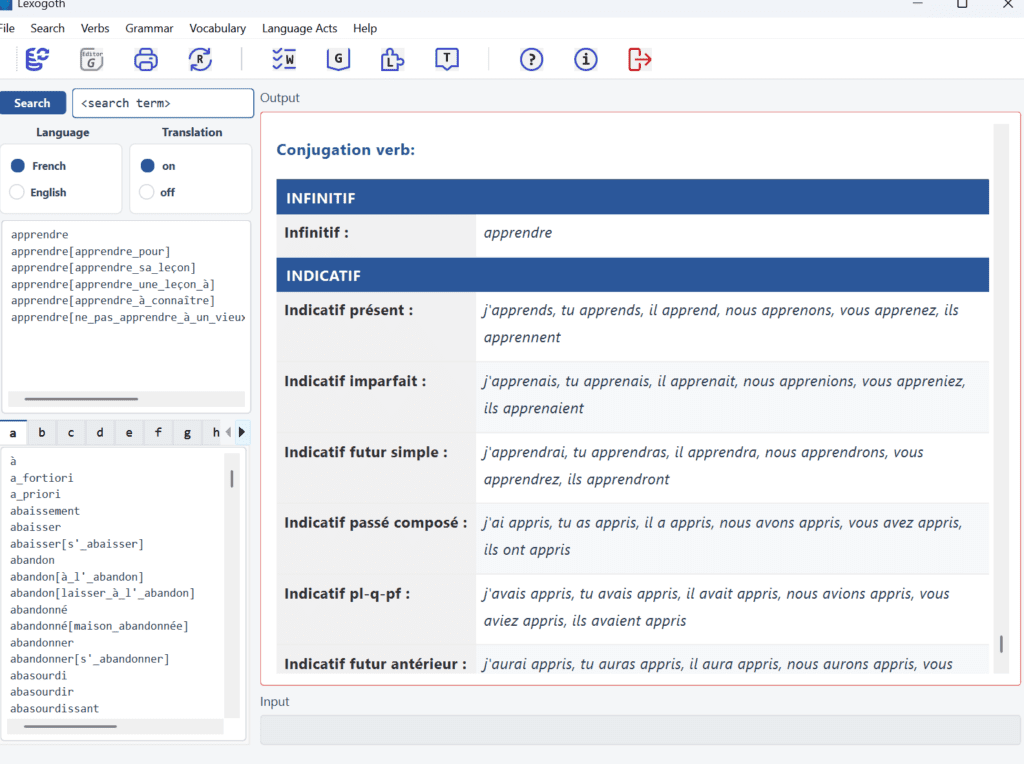The width and height of the screenshot is (1024, 764).
Task: Select 'abandonné[maison_abandonnée]' in word list
Action: coord(99,626)
